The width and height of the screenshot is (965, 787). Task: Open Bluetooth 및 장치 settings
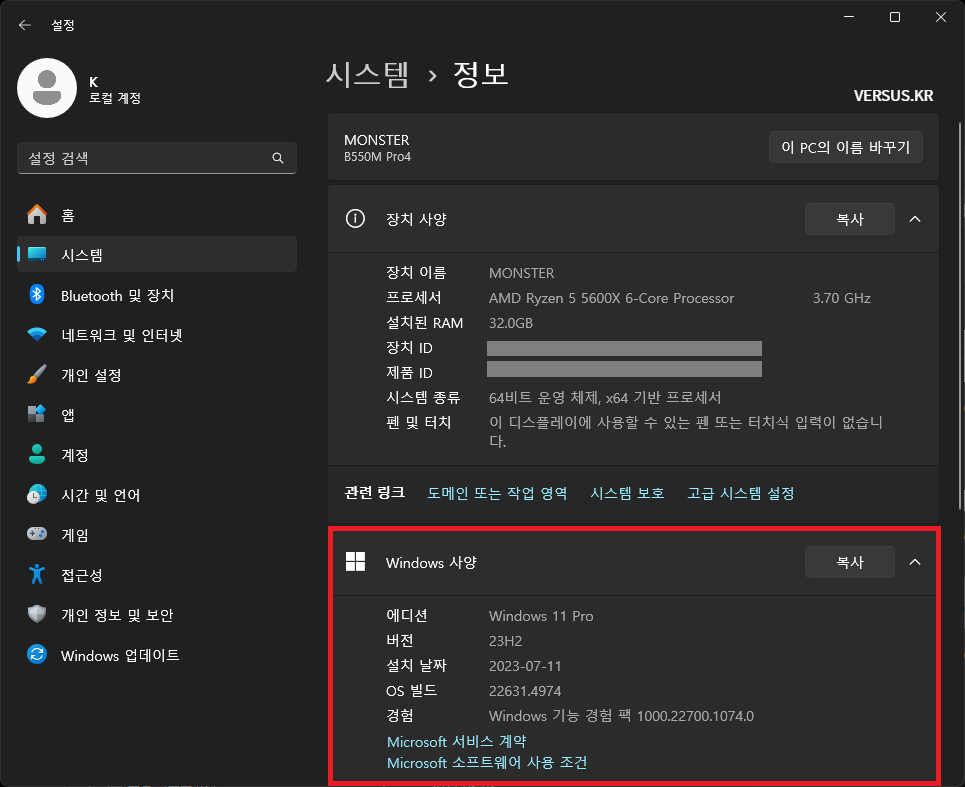coord(157,295)
